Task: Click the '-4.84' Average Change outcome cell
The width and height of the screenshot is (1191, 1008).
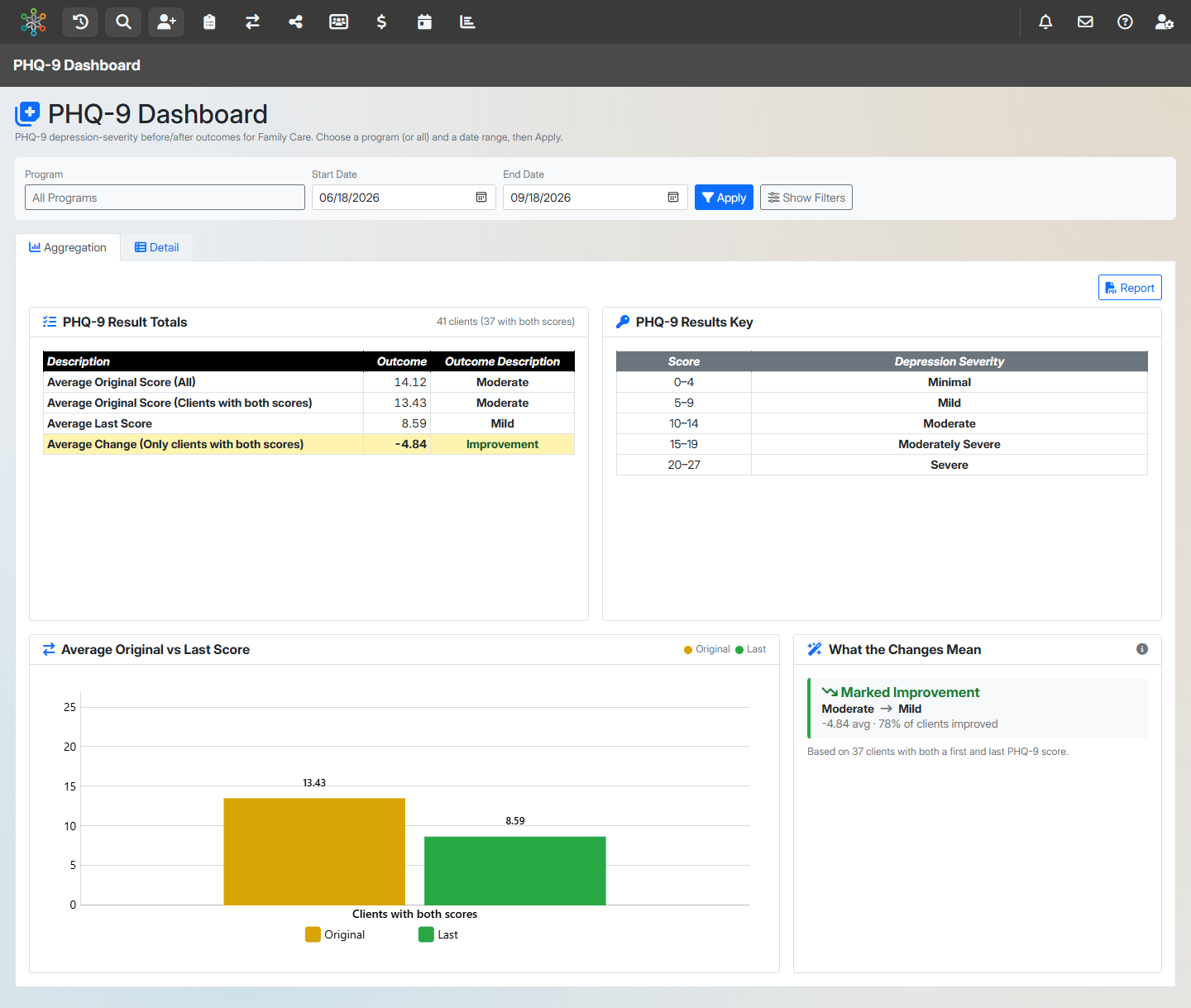Action: [x=397, y=444]
